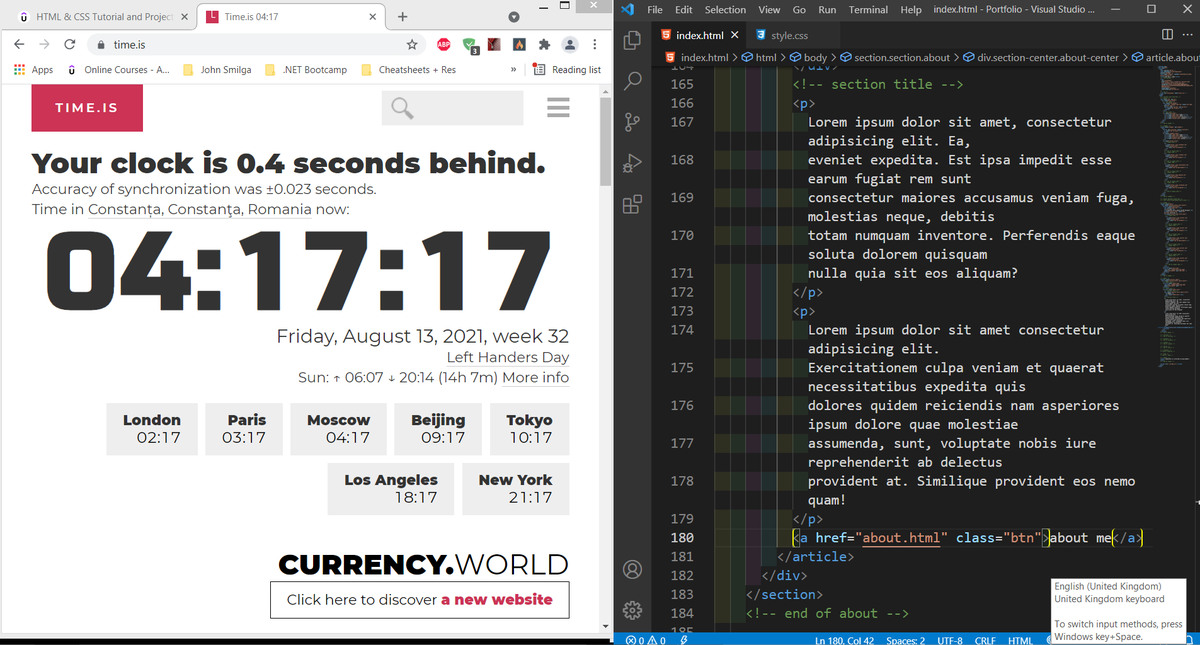Open Chrome tab search dropdown arrow
Viewport: 1200px width, 645px height.
tap(513, 16)
